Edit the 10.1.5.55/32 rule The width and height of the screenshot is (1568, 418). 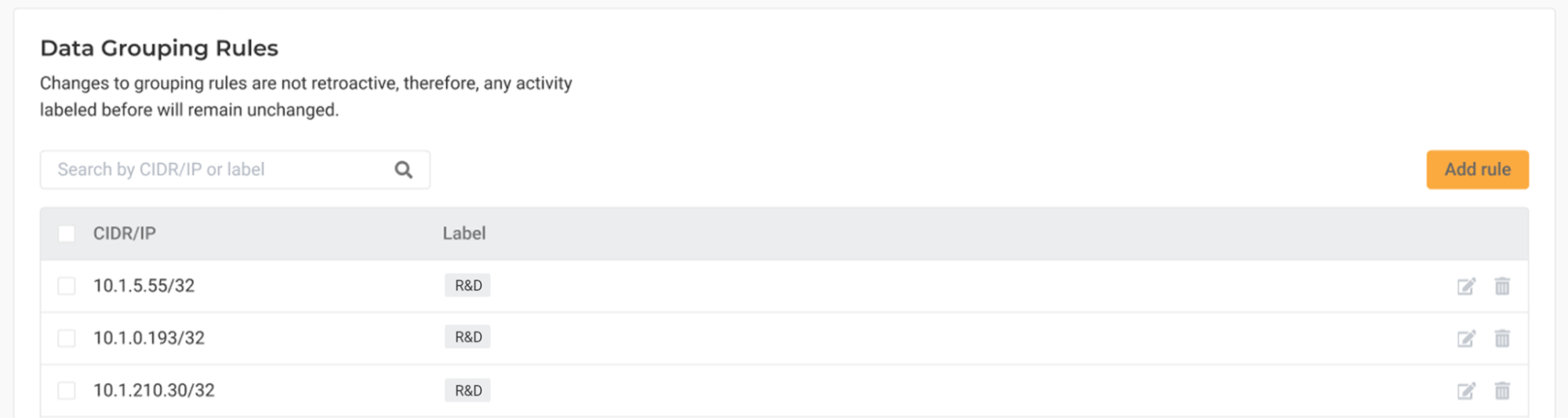coord(1466,286)
